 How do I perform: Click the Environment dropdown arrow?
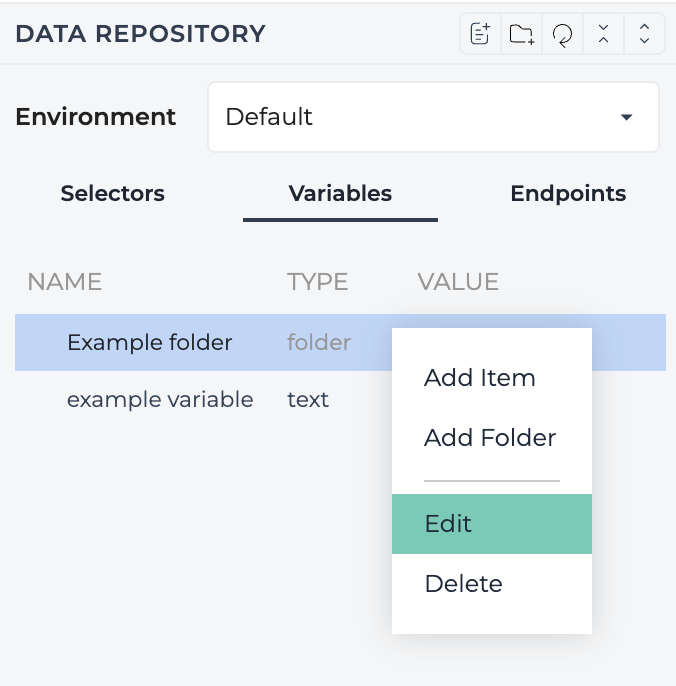tap(627, 117)
